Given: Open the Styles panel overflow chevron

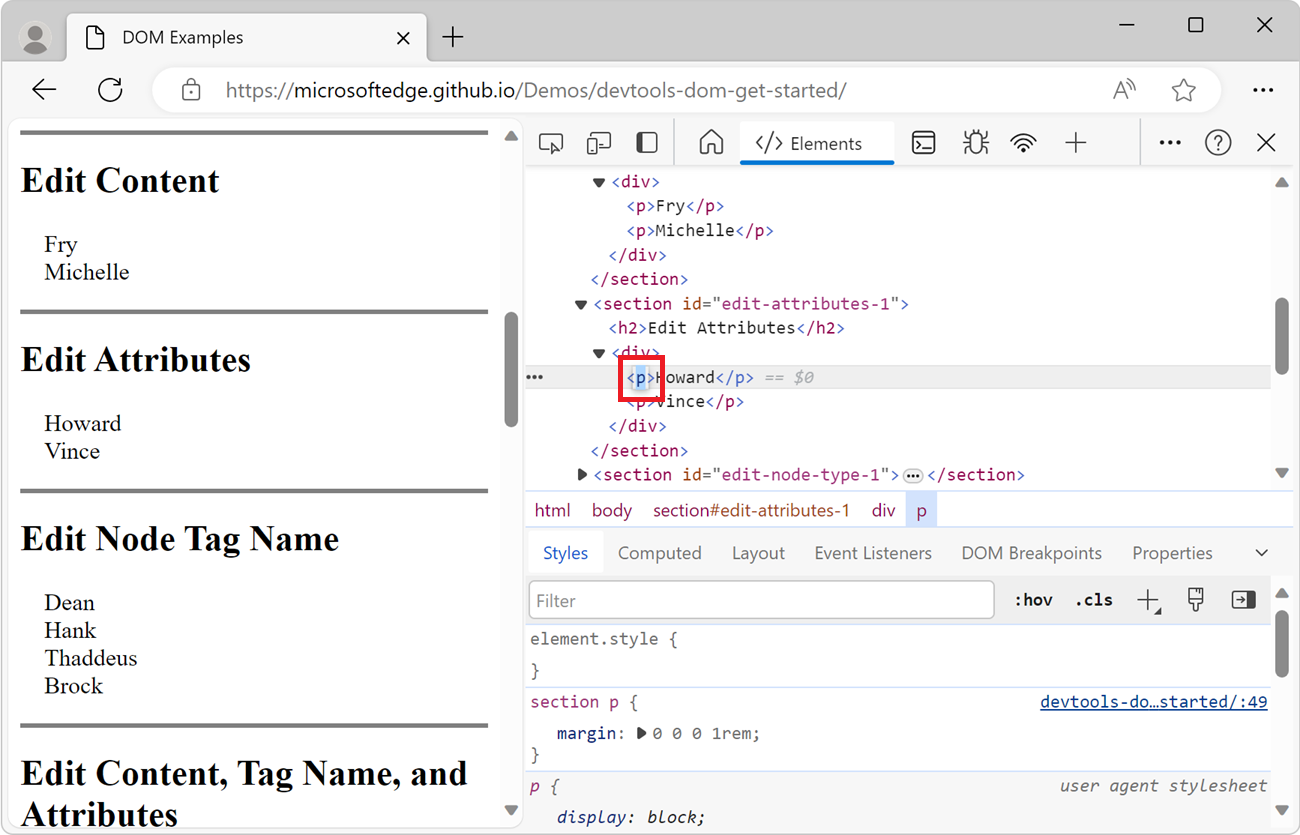Looking at the screenshot, I should tap(1260, 552).
